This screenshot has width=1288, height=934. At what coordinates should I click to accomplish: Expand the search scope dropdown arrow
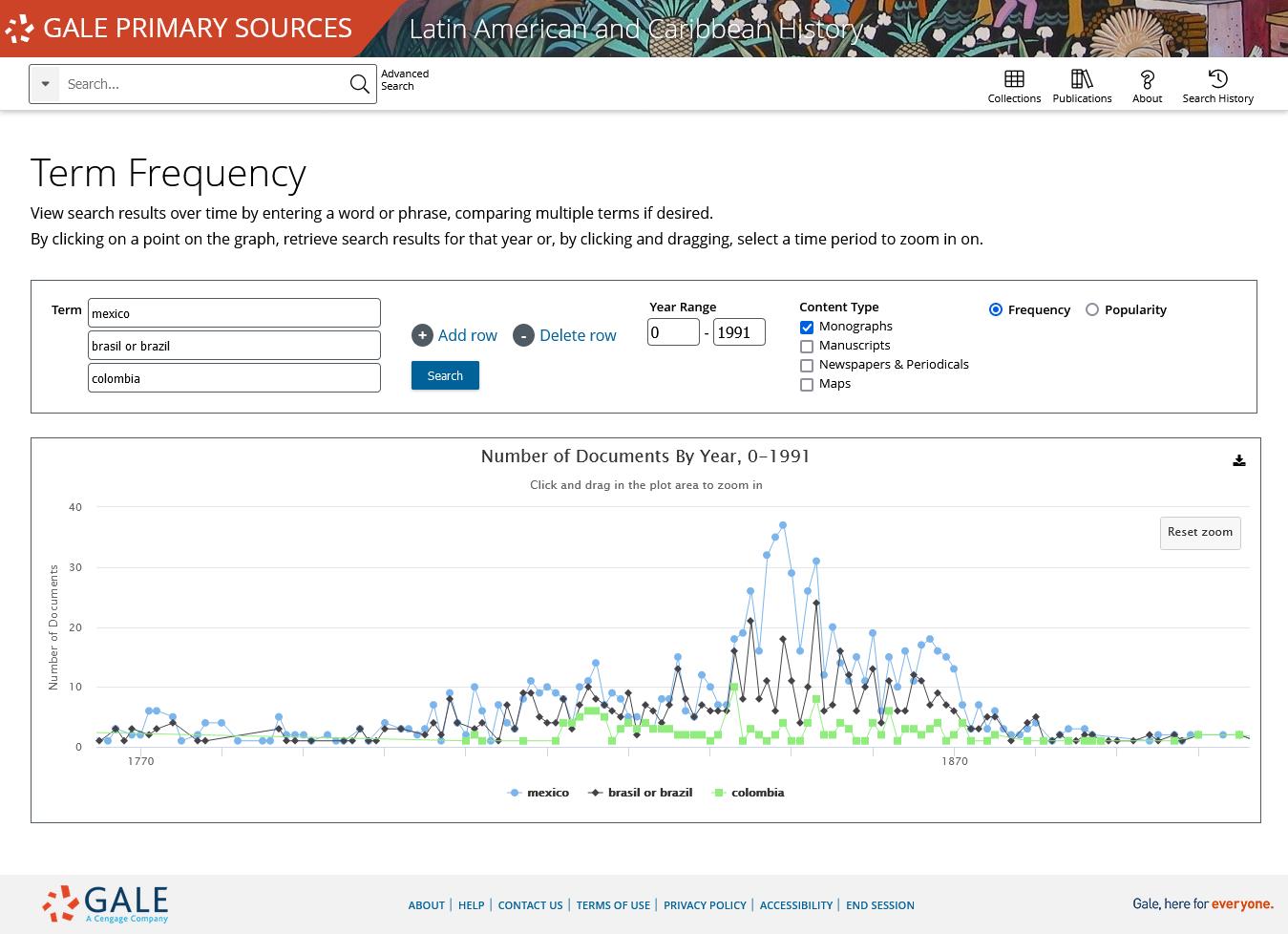click(x=45, y=84)
